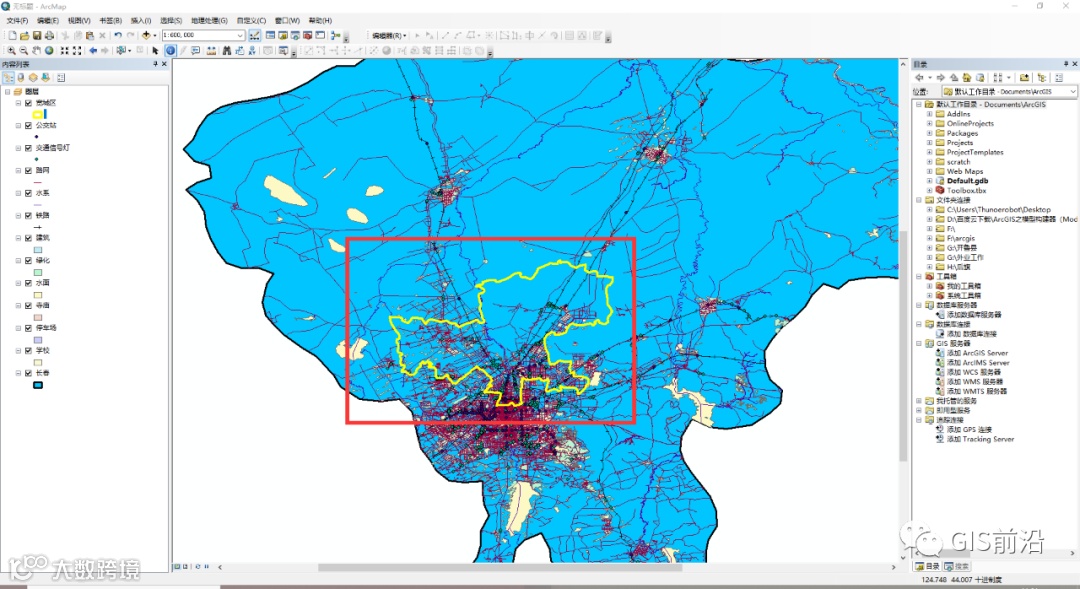Click the 长春 cyan symbol swatch
Viewport: 1080px width, 589px height.
(38, 385)
